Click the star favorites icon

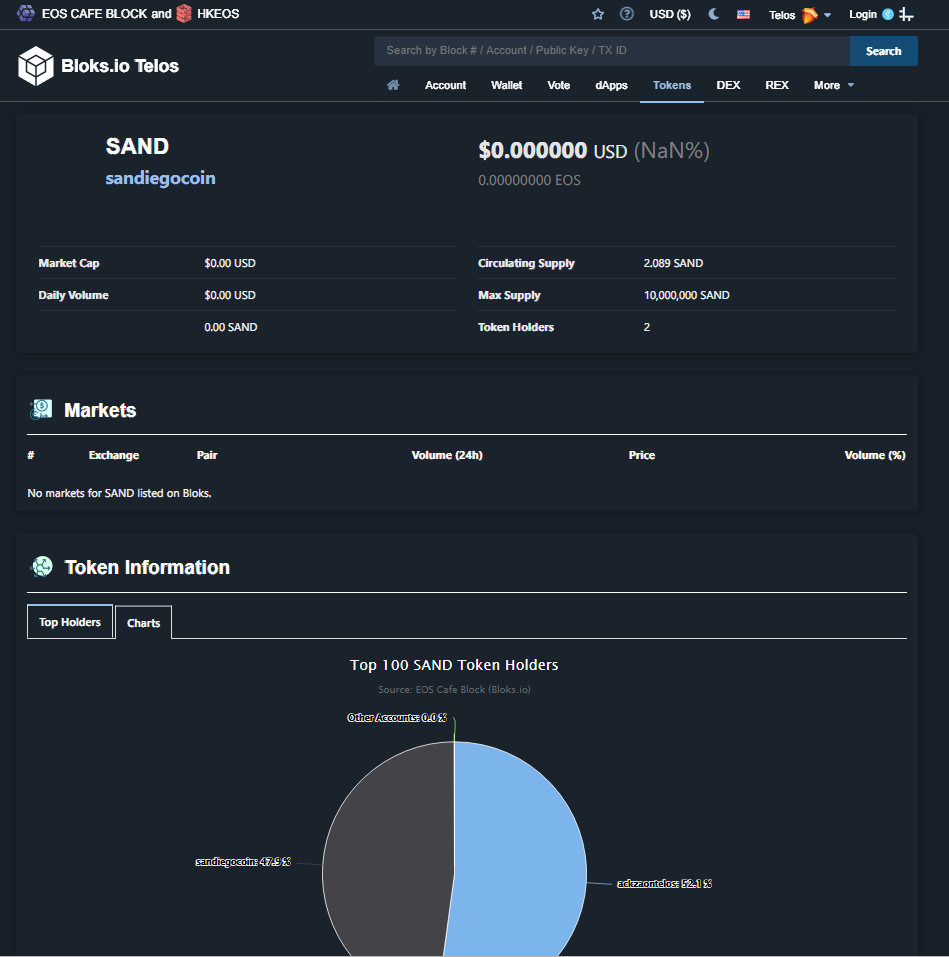click(x=597, y=14)
